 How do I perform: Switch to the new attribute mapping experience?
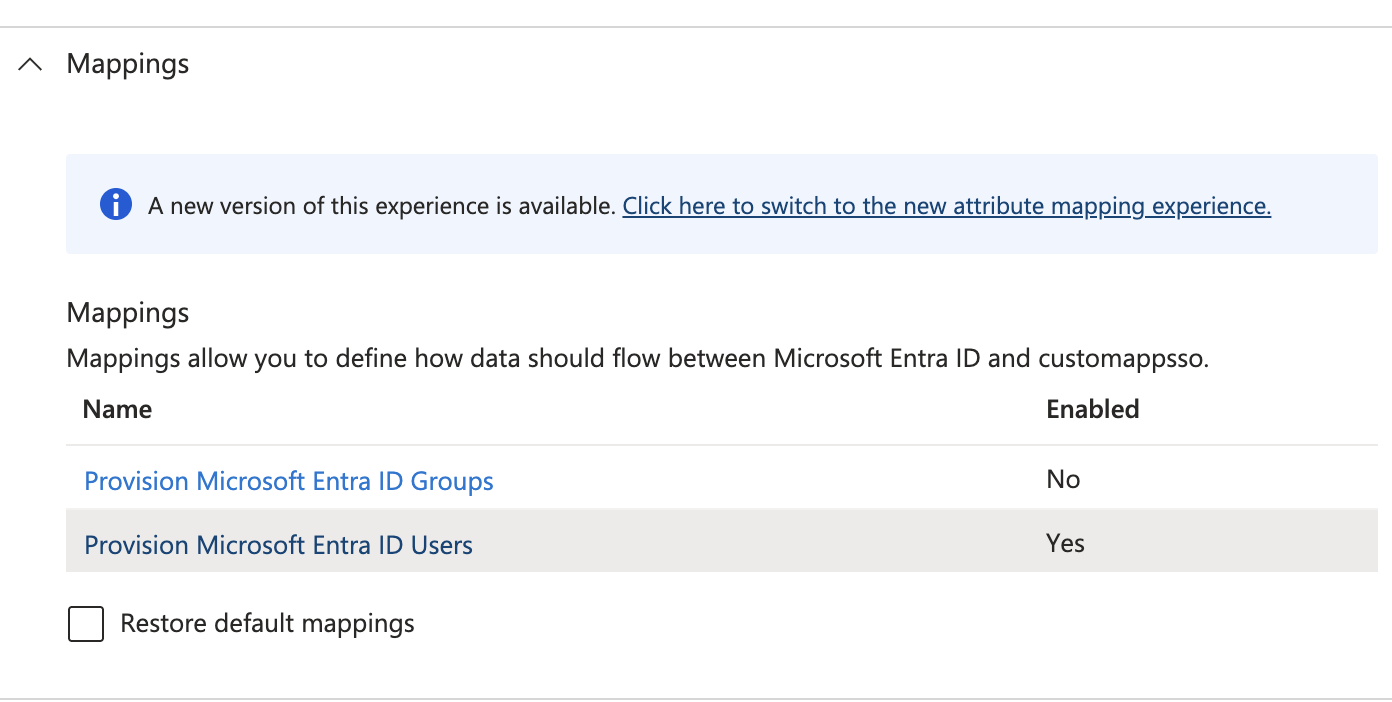pos(946,206)
